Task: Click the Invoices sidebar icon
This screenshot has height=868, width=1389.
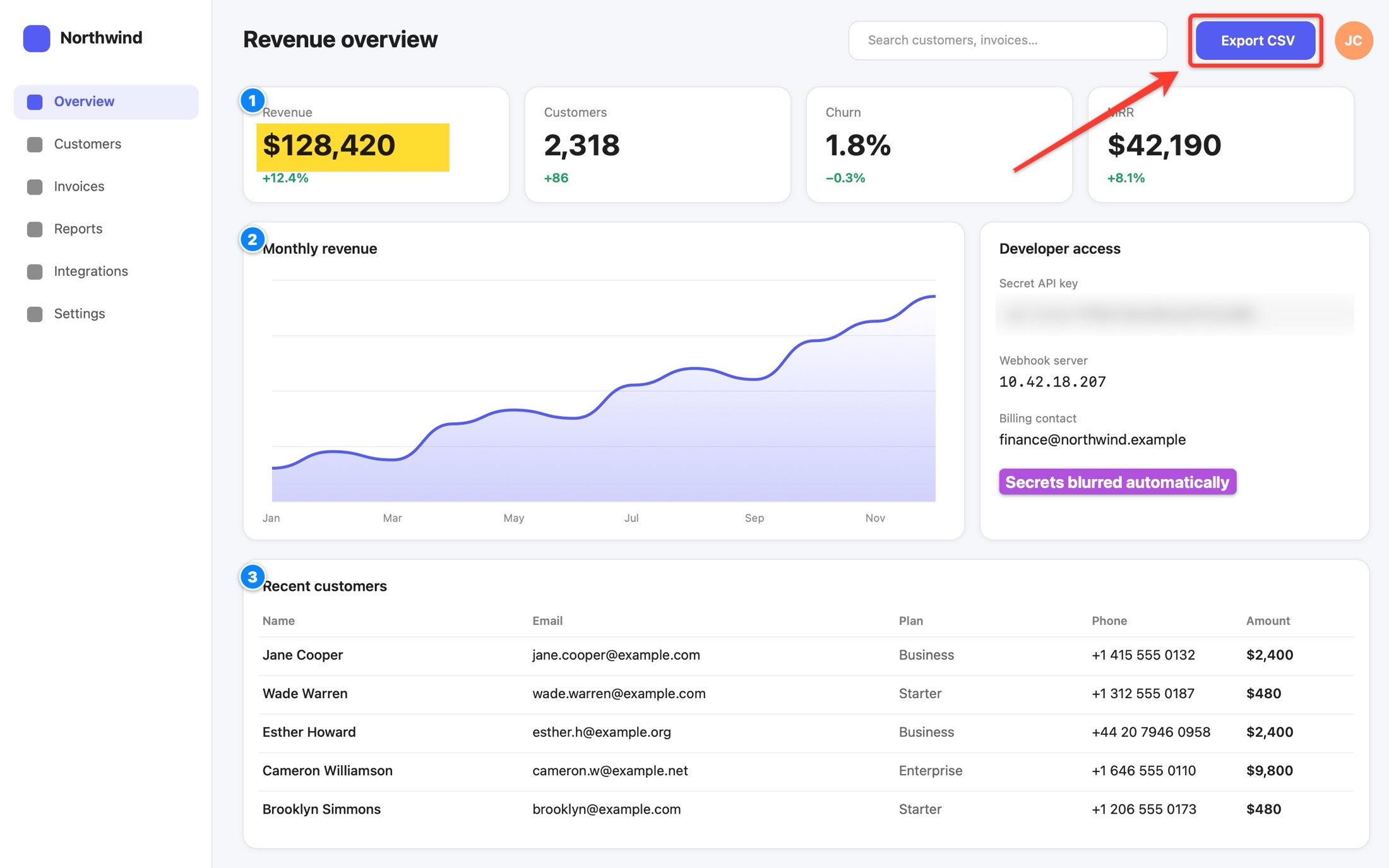Action: (x=35, y=186)
